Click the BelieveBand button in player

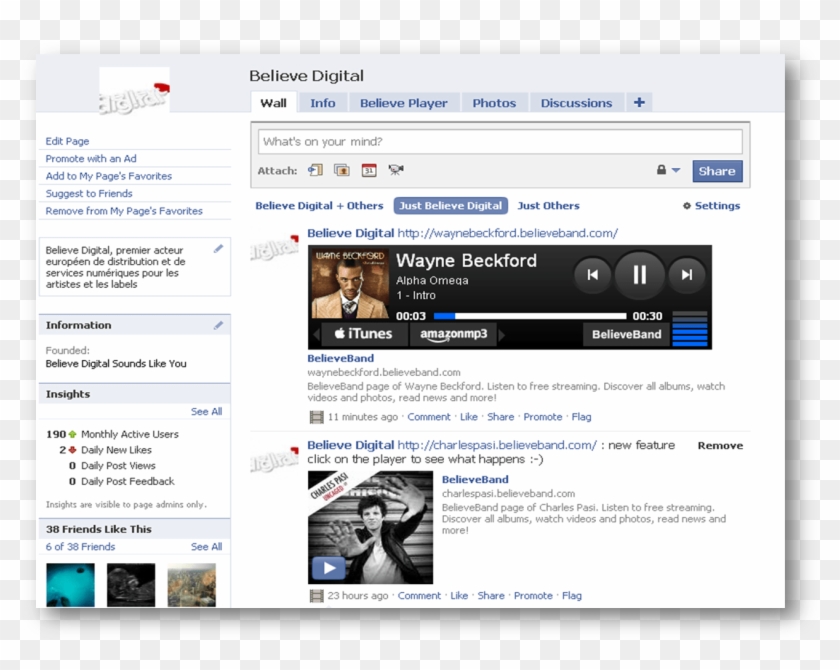[626, 334]
